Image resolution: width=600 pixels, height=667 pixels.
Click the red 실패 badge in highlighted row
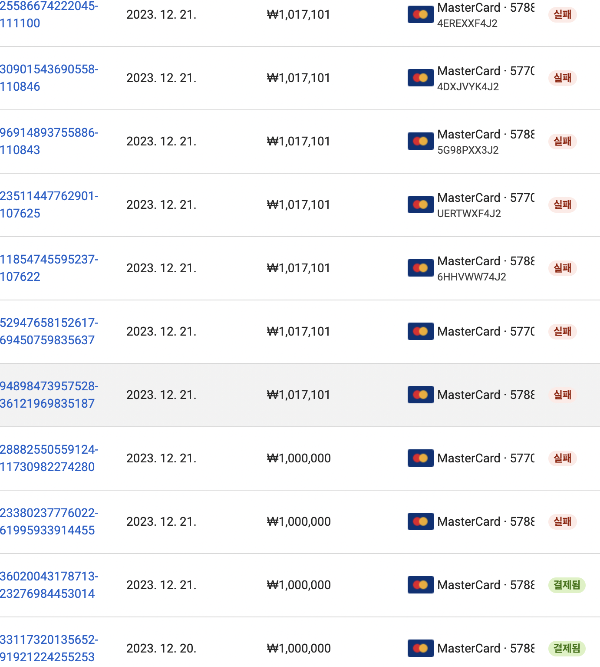point(562,395)
